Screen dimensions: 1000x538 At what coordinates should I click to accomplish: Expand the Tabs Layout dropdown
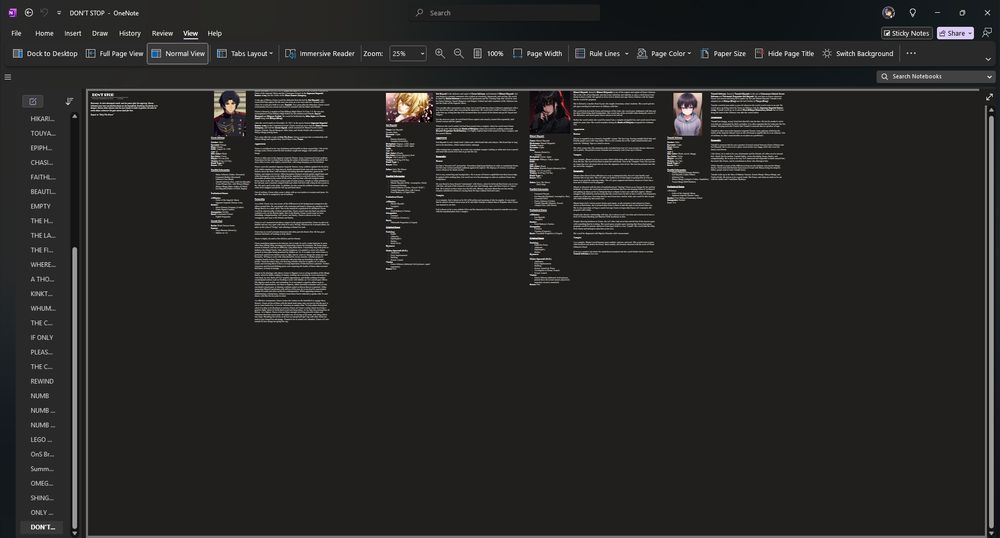245,54
